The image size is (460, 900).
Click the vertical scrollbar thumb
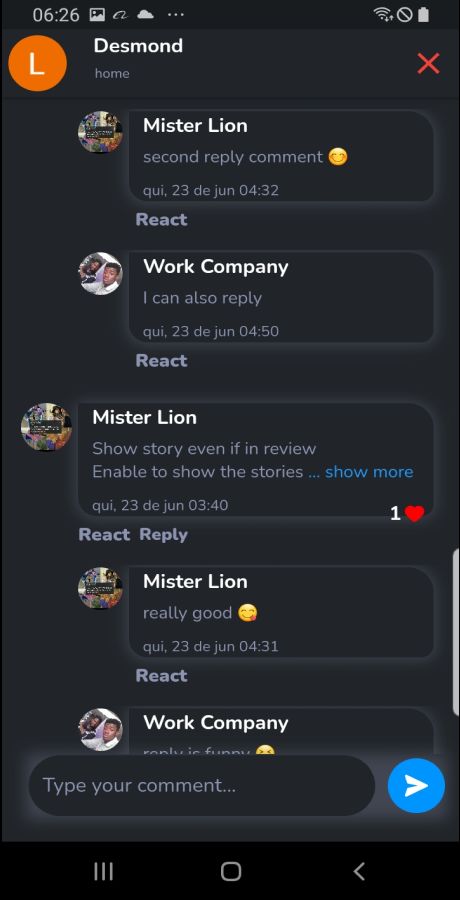tap(456, 631)
